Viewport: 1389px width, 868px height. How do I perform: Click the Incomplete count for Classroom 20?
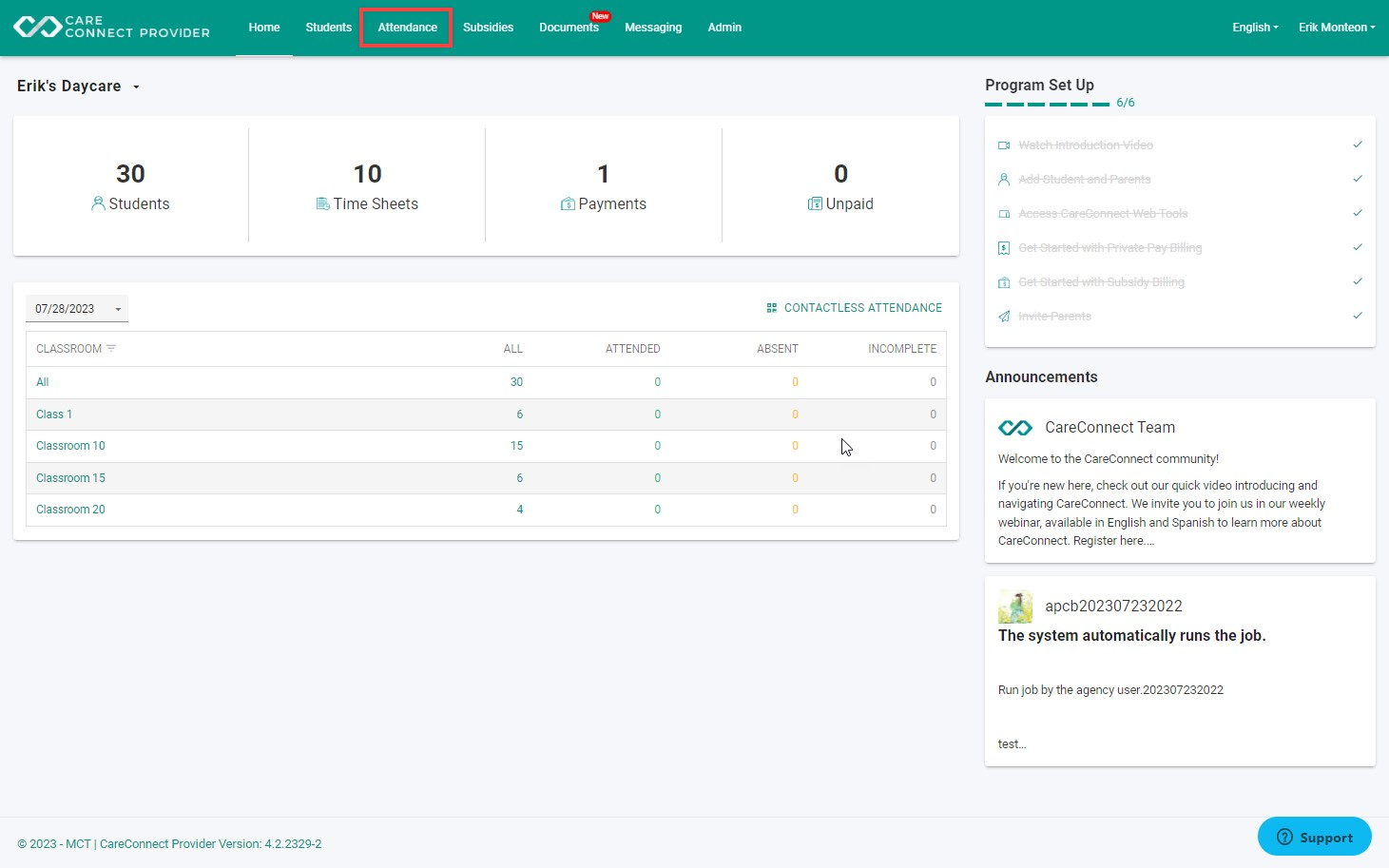pyautogui.click(x=933, y=510)
